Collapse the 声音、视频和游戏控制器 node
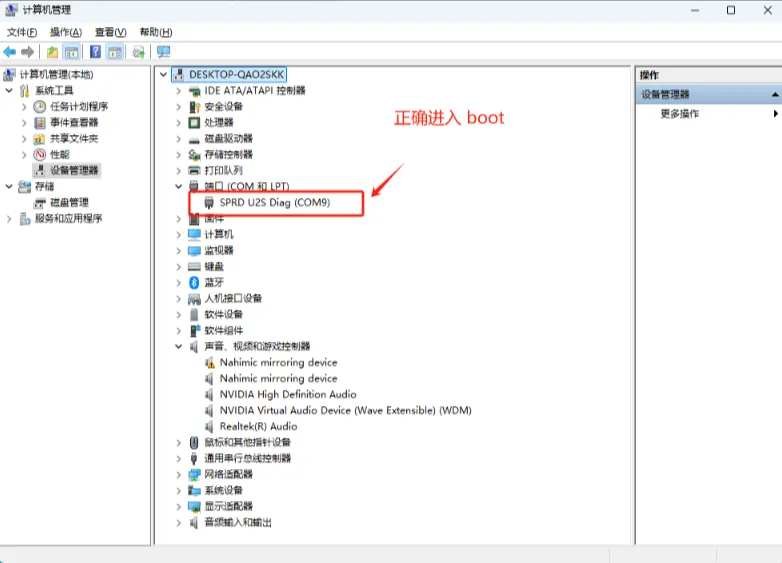This screenshot has height=563, width=782. 179,347
